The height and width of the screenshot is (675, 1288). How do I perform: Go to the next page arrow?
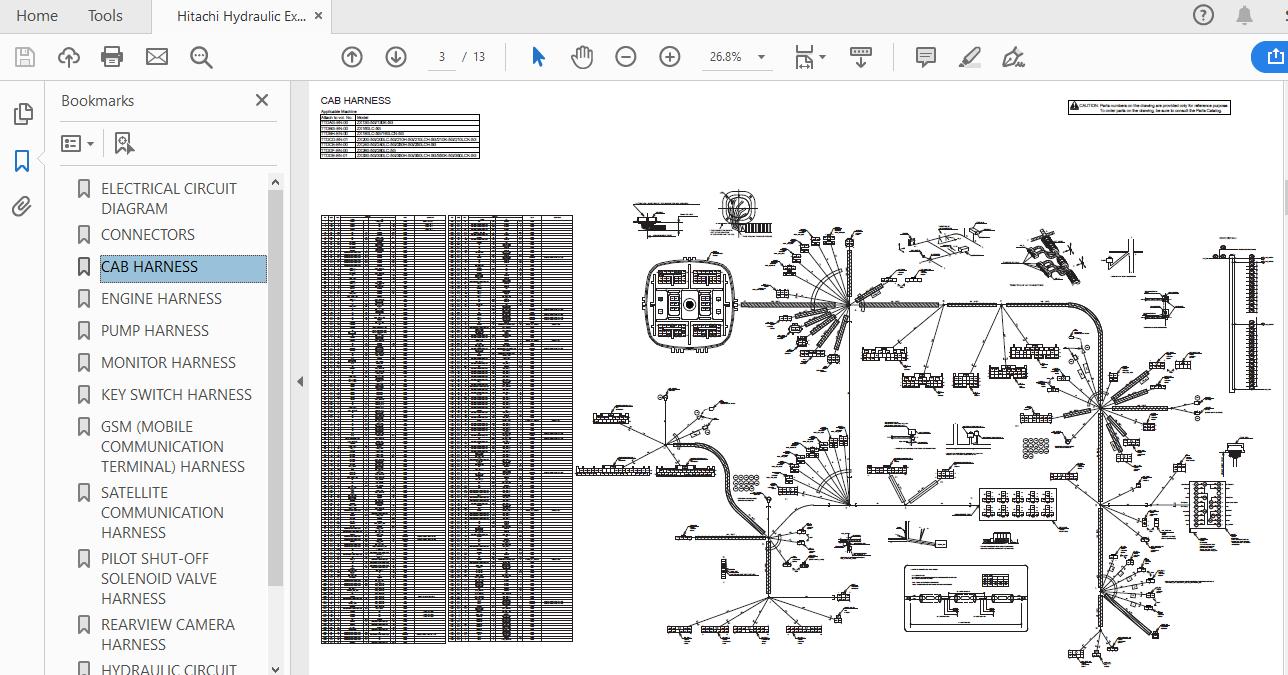396,57
